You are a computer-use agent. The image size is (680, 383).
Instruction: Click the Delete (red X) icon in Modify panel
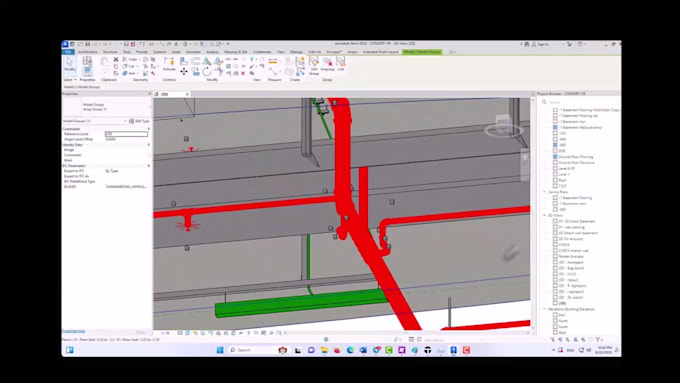pos(243,73)
